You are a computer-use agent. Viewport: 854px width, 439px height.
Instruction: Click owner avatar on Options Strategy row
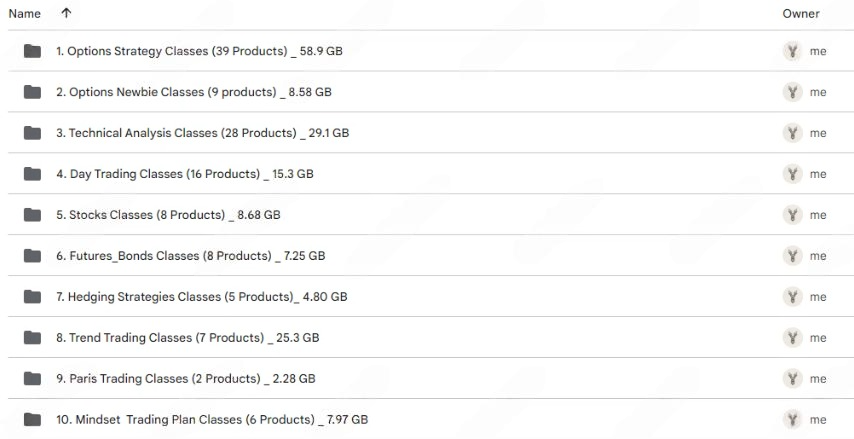click(x=793, y=51)
